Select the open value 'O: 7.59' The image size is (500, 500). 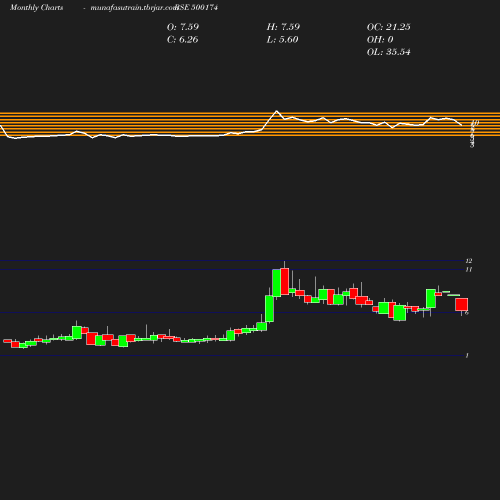coord(183,27)
